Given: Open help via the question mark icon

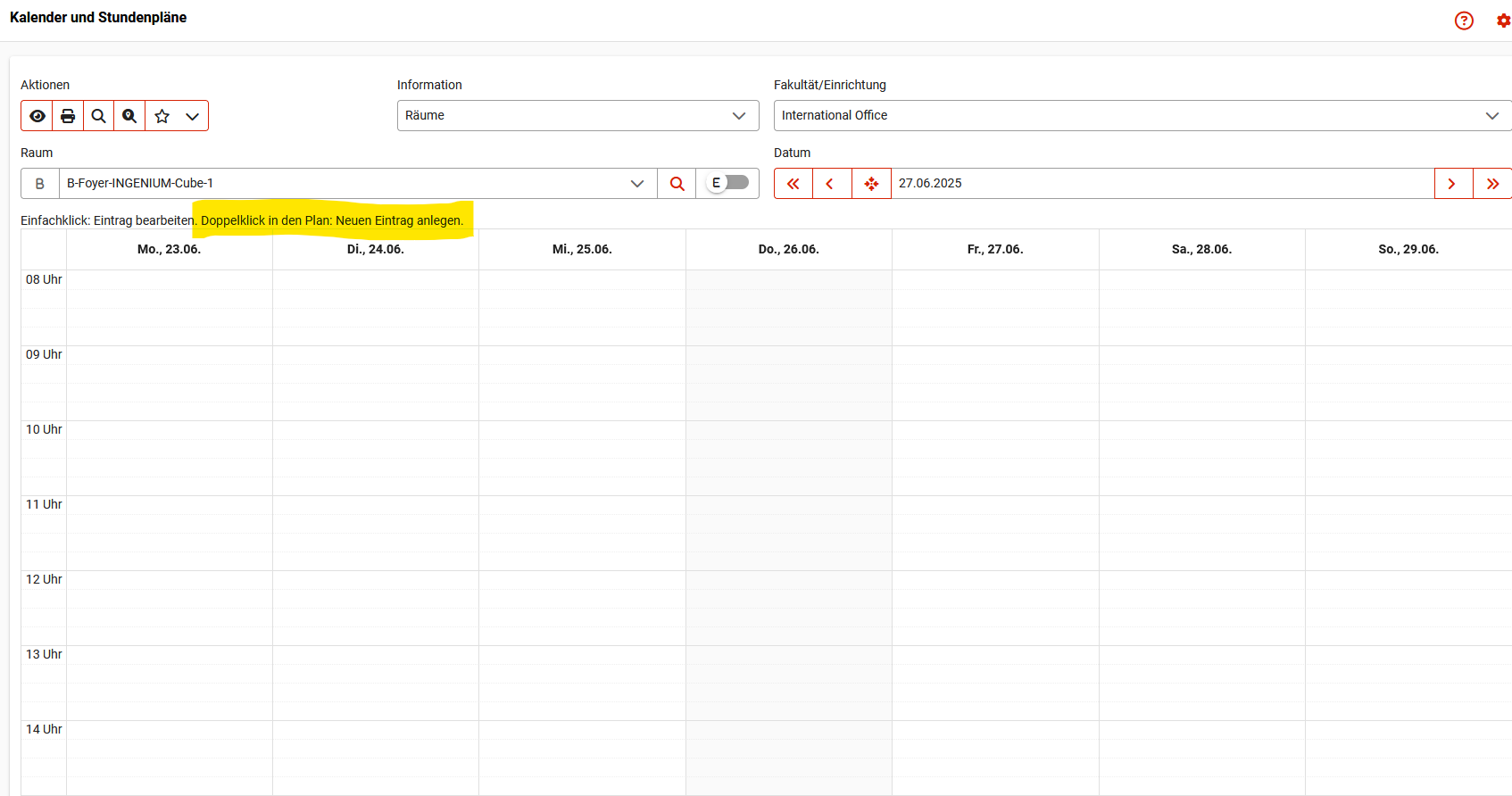Looking at the screenshot, I should tap(1464, 21).
